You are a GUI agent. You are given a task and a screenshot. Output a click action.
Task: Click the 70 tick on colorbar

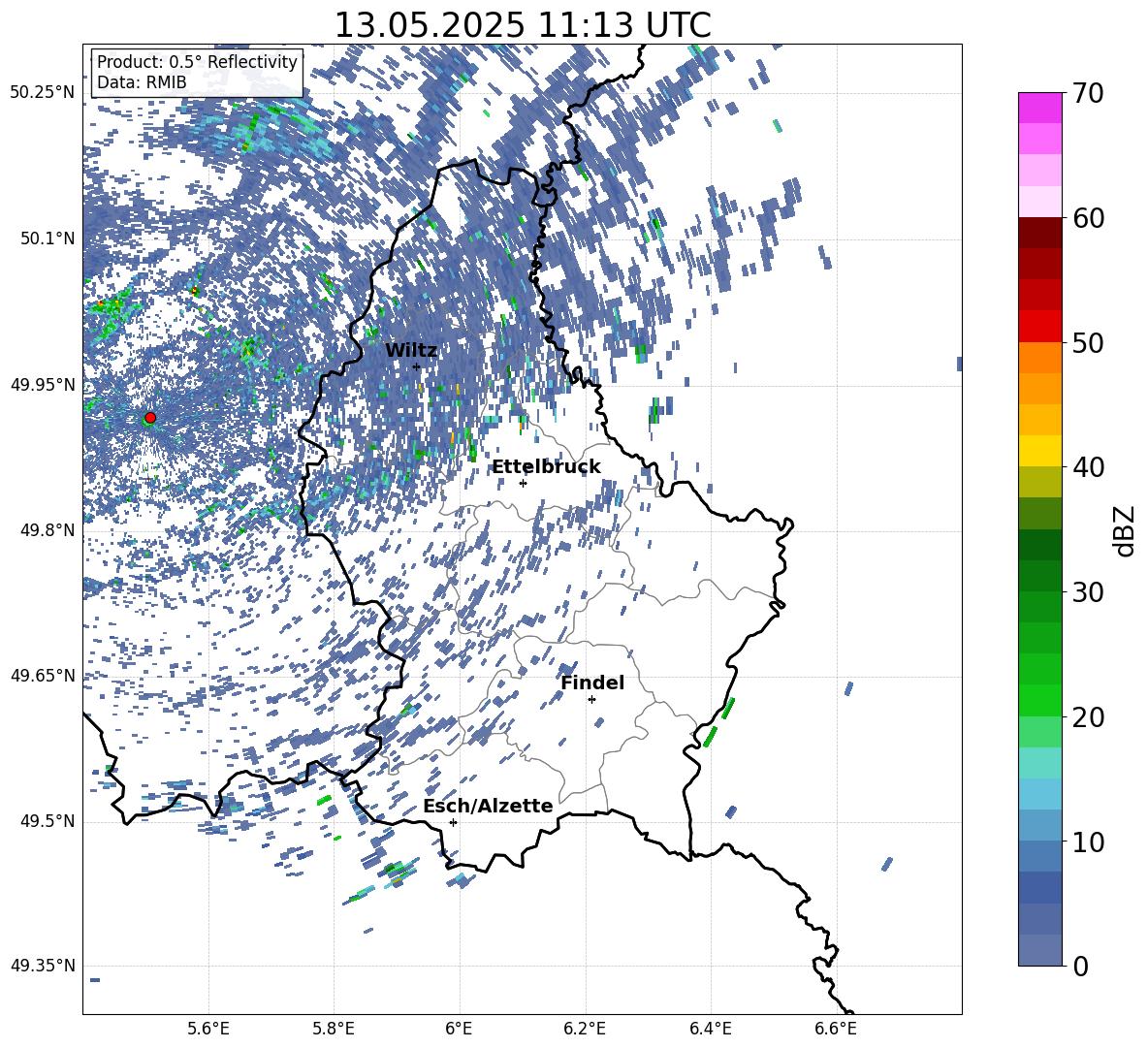coord(1089,94)
